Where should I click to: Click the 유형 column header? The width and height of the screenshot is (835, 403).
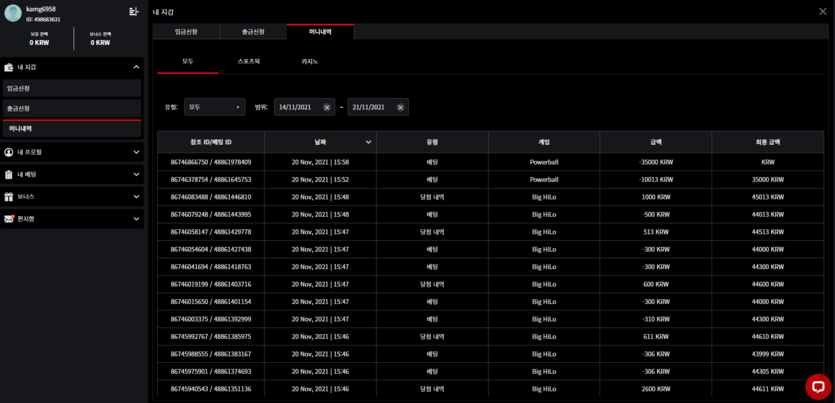(x=432, y=142)
